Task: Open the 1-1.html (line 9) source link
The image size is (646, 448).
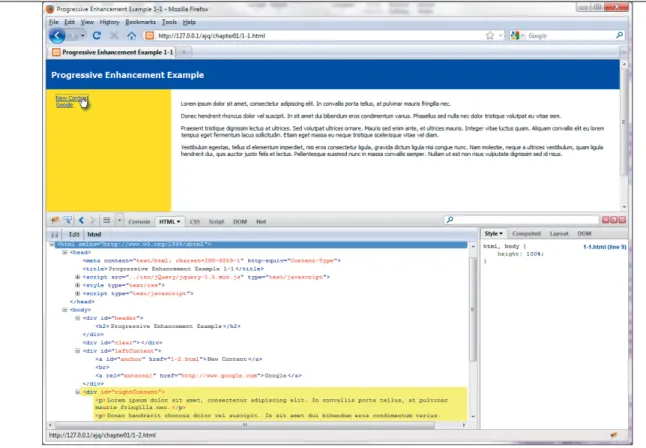Action: 604,247
